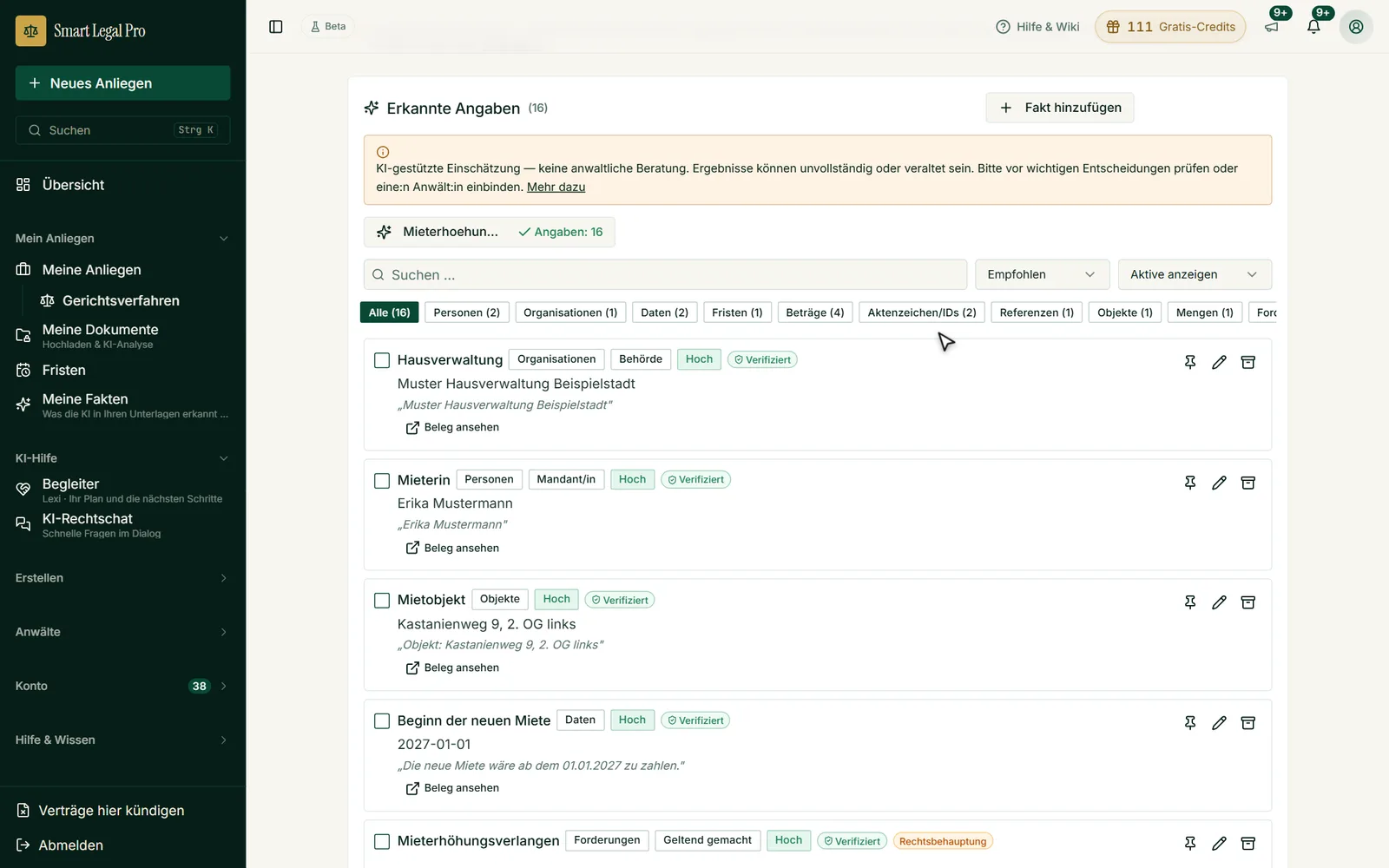Pin the Hausverwaltung fact
The image size is (1389, 868).
[x=1190, y=362]
